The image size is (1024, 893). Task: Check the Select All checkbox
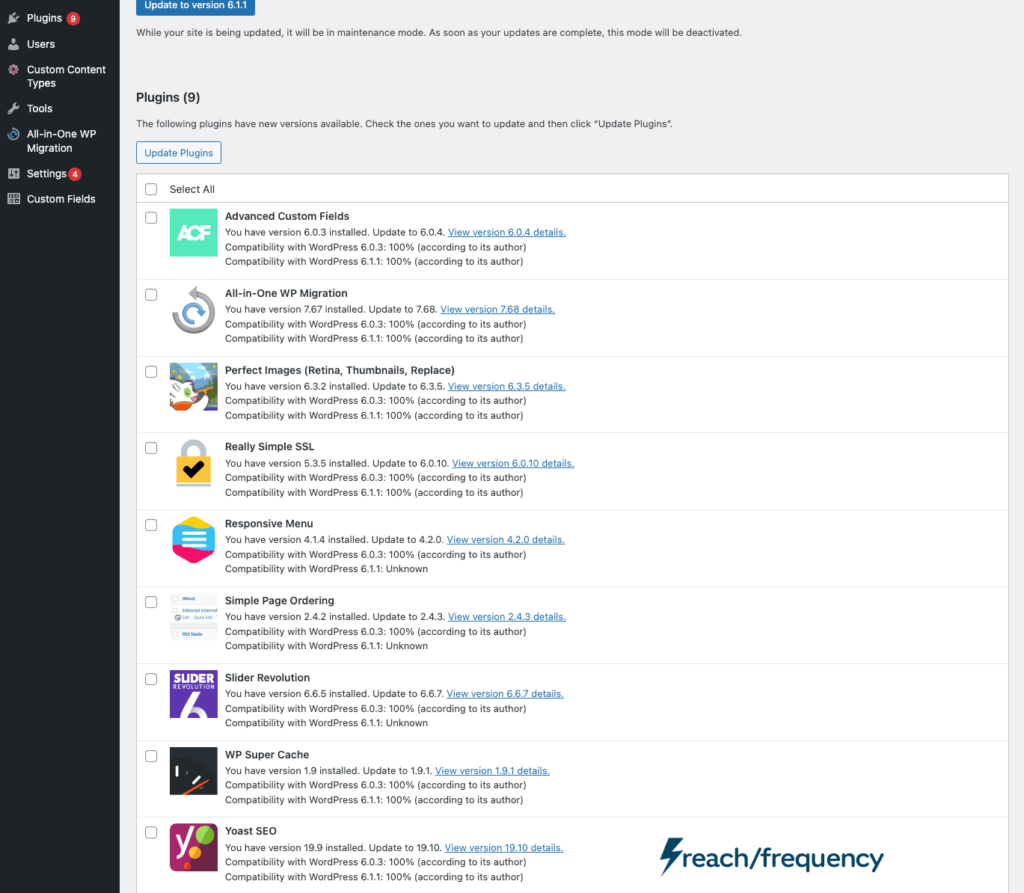[151, 189]
